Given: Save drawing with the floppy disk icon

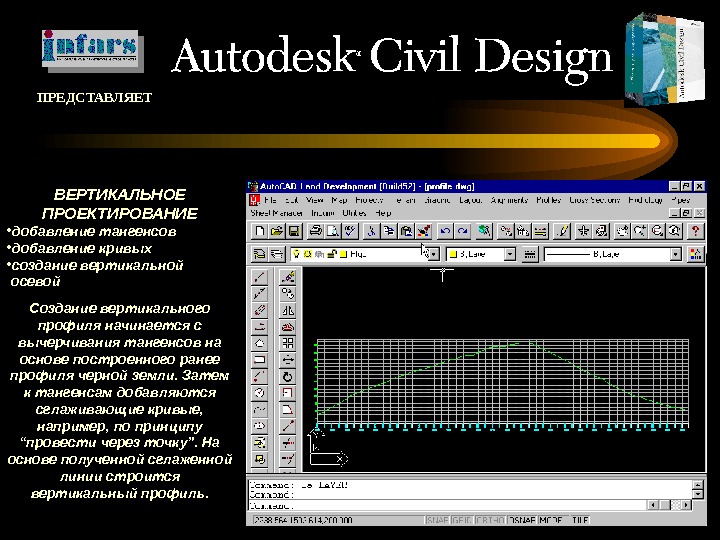Looking at the screenshot, I should point(294,231).
